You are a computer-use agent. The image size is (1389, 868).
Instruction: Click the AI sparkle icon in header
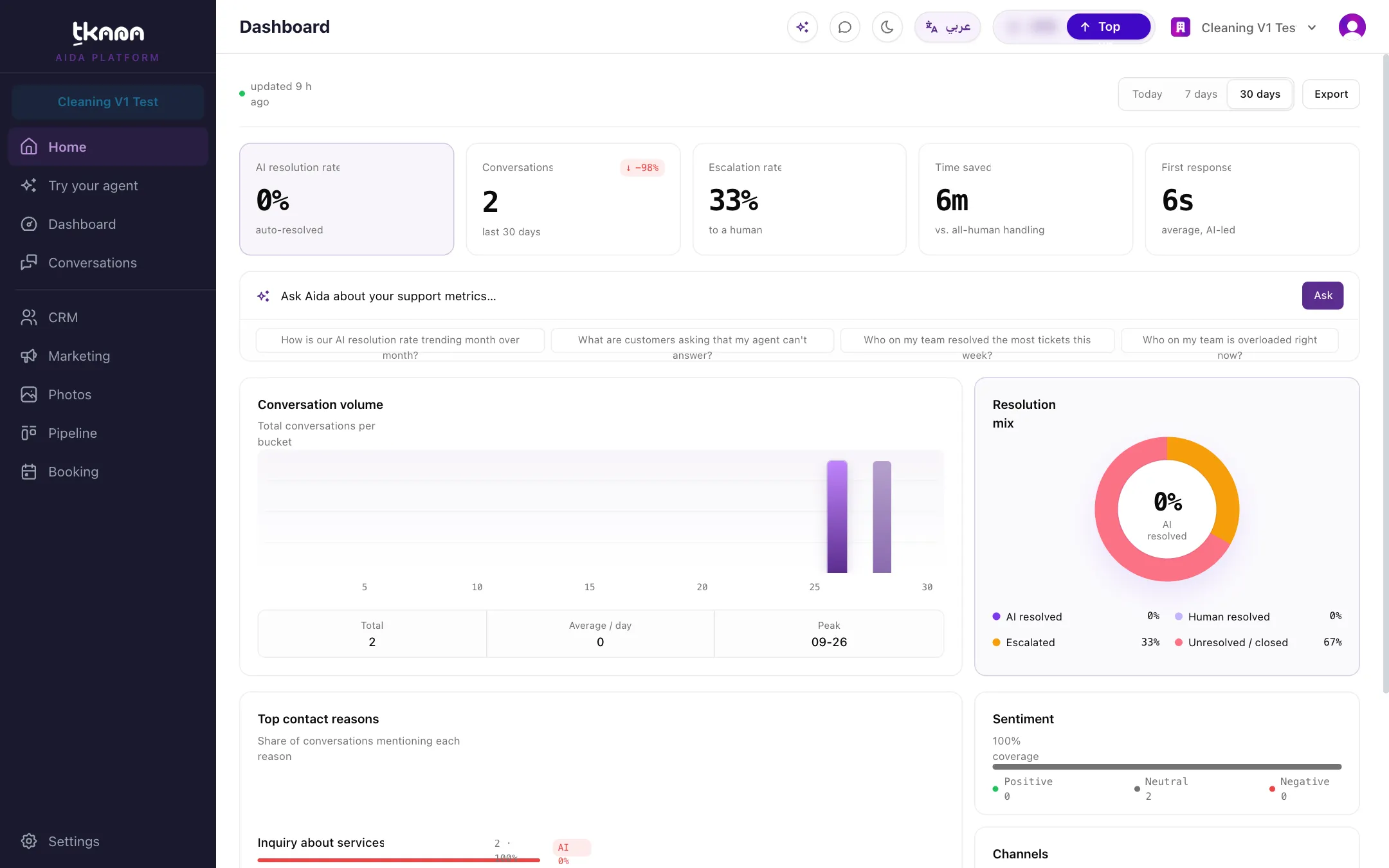802,27
